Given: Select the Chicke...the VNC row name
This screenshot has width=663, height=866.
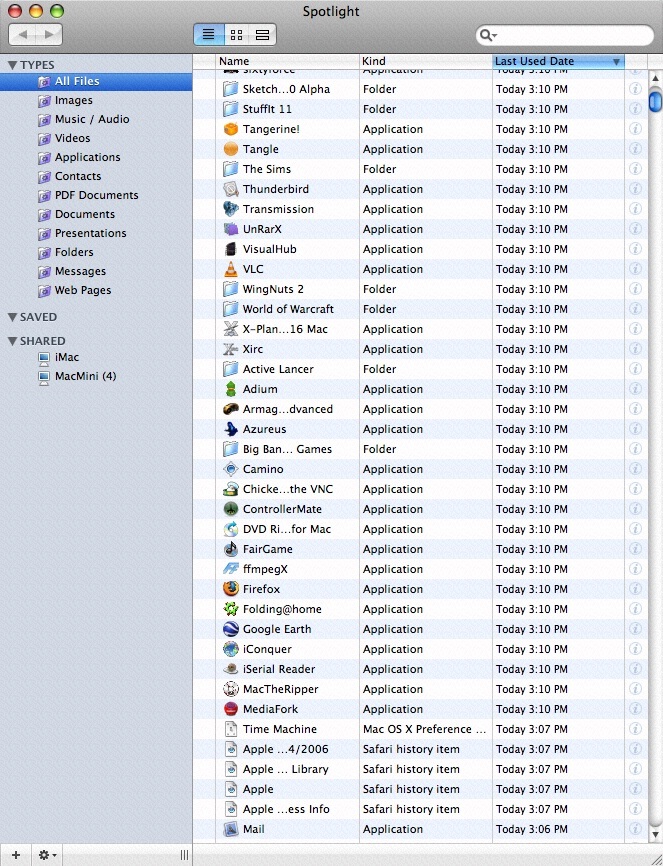Looking at the screenshot, I should (x=288, y=489).
